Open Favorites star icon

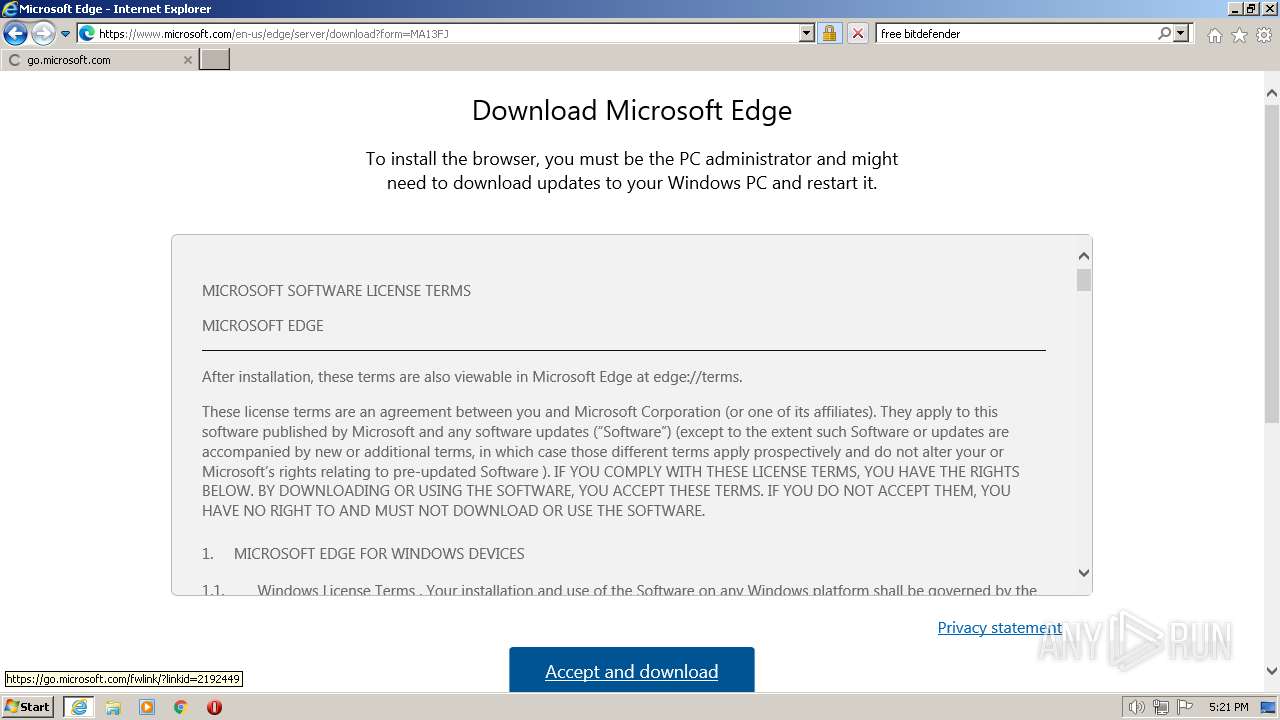1239,35
